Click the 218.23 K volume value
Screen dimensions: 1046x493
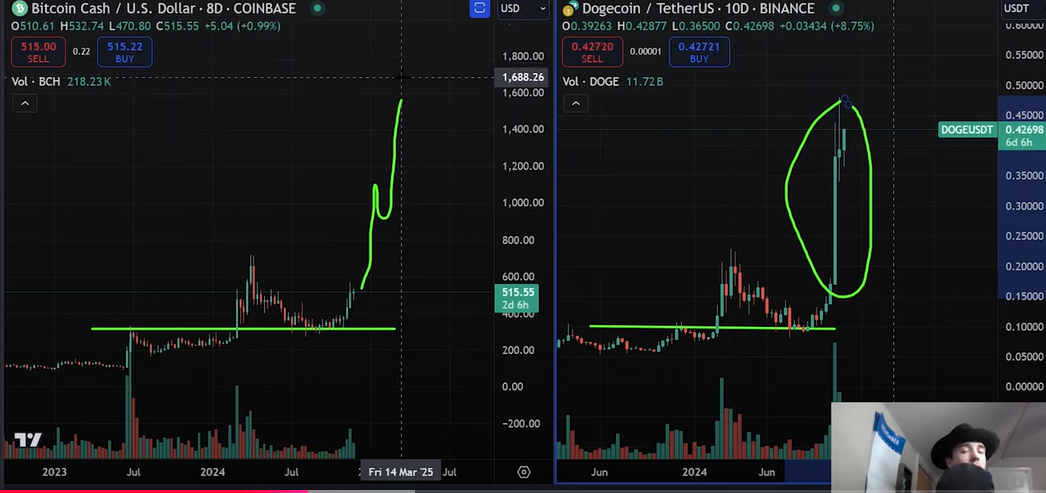pos(89,81)
